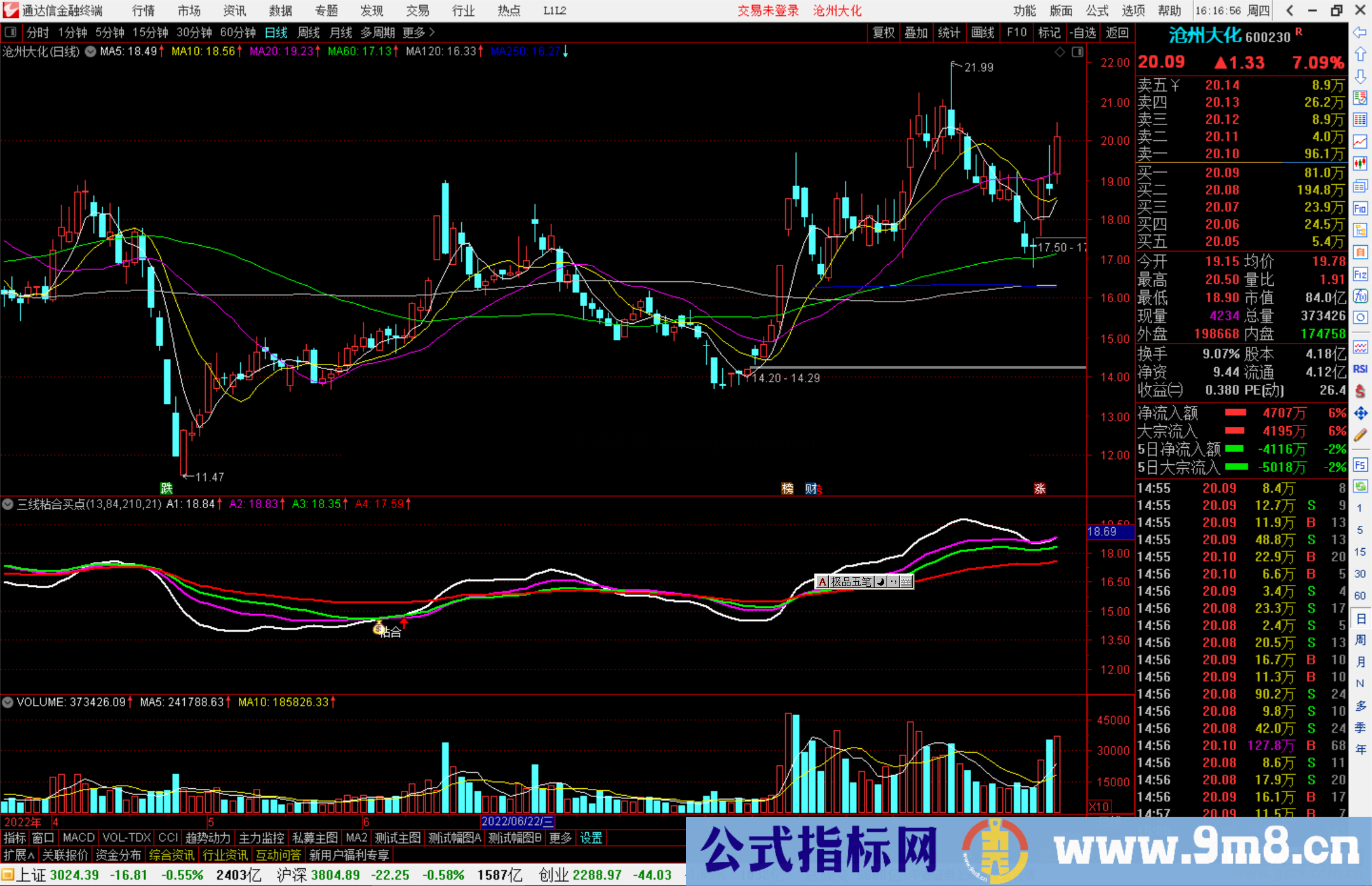Click the F12 quick trade icon

click(x=1361, y=275)
